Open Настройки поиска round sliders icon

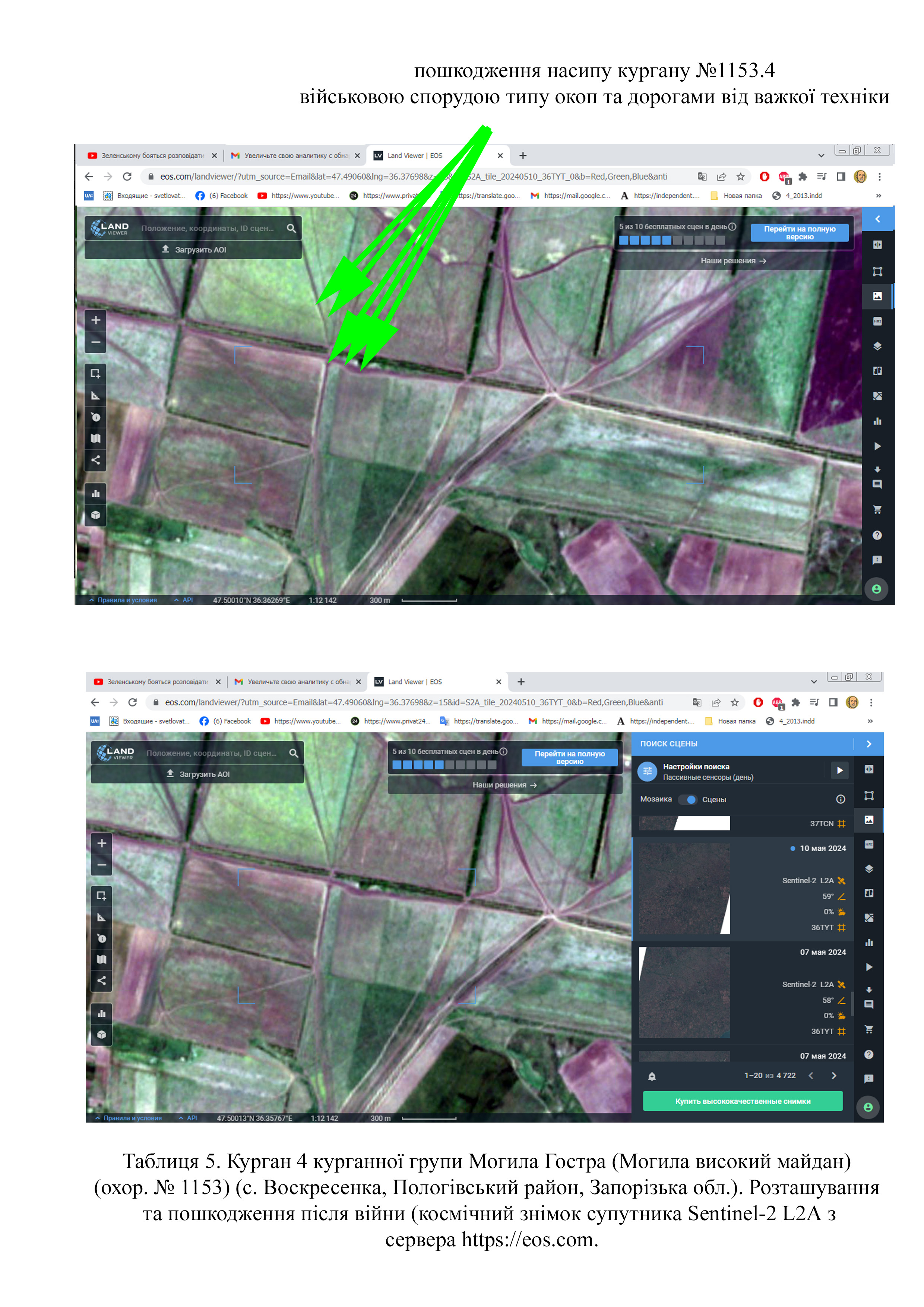647,771
